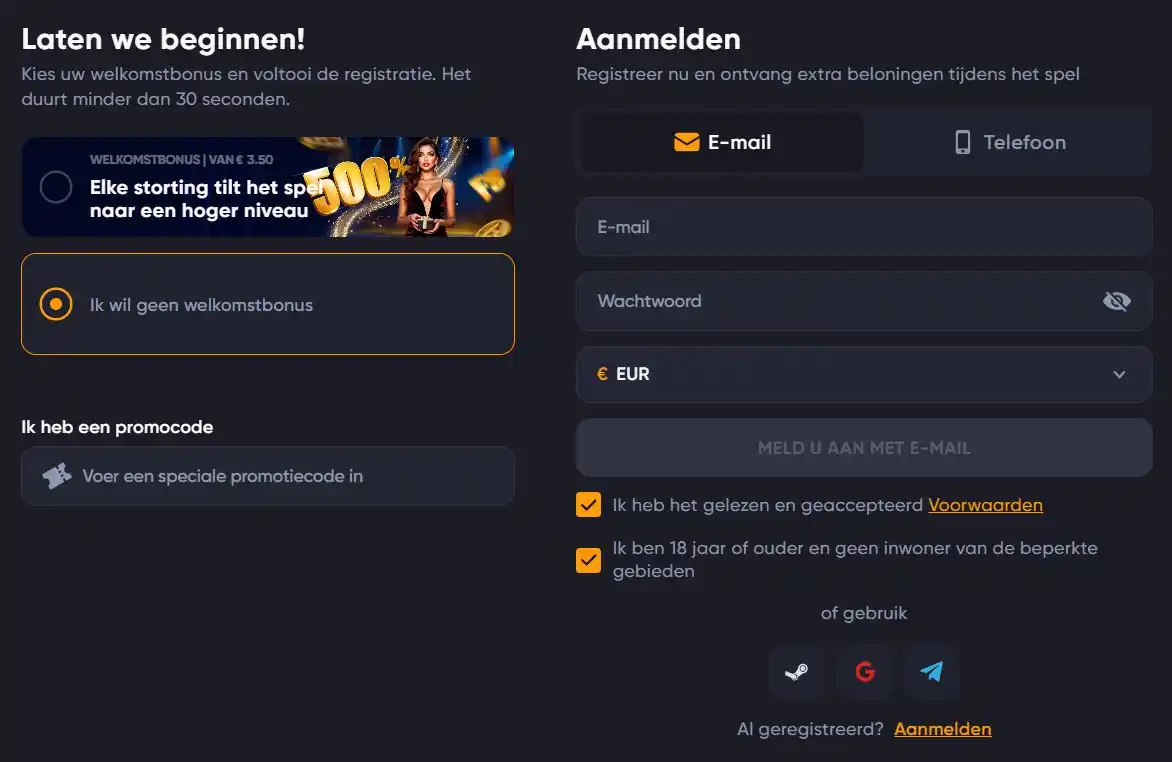Viewport: 1172px width, 762px height.
Task: Switch to the Telefoon tab
Action: tap(1009, 142)
